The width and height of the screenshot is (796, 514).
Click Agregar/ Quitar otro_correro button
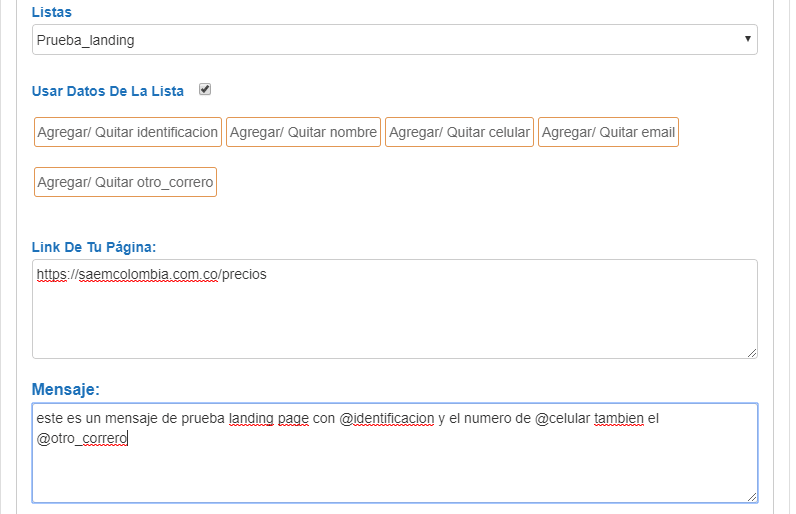[x=125, y=182]
